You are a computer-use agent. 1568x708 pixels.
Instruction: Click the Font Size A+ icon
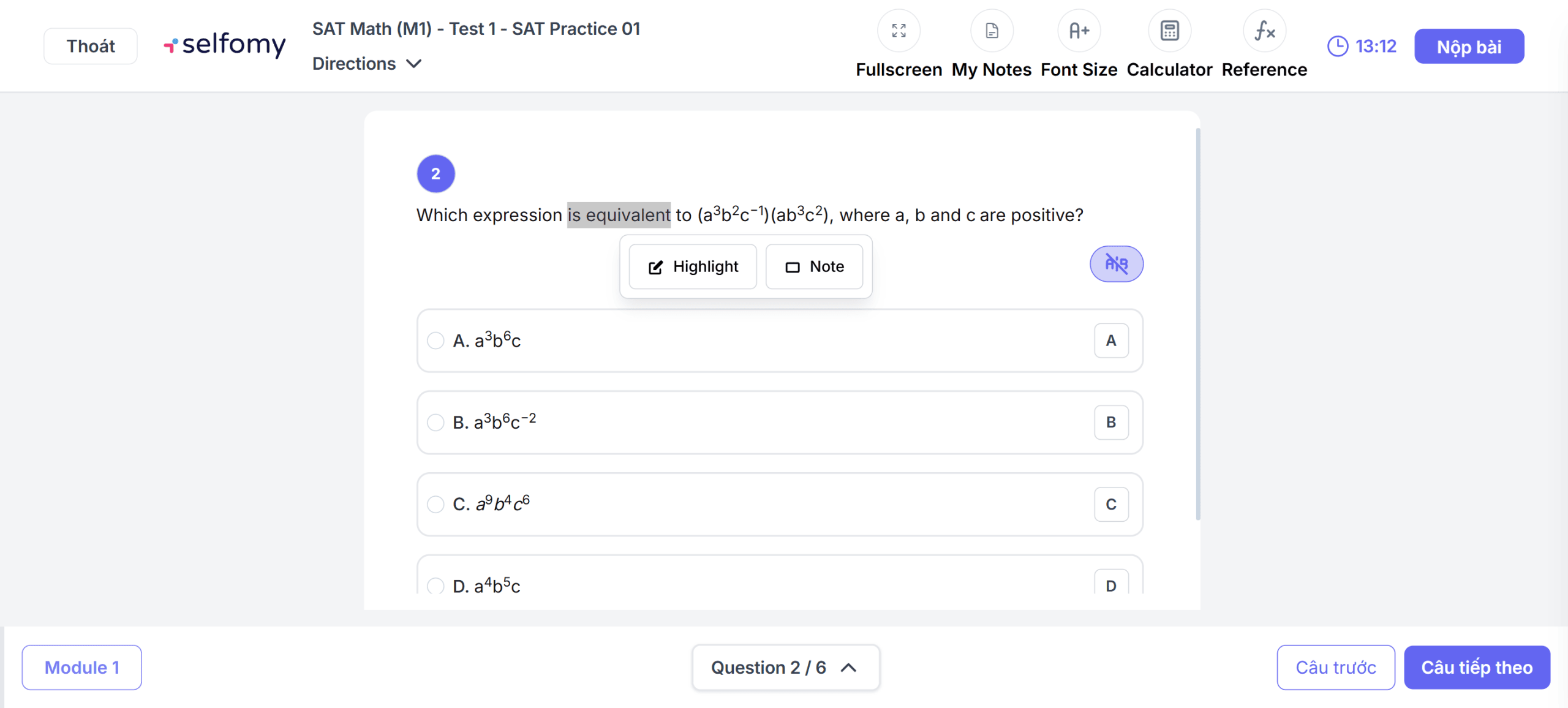click(x=1079, y=31)
